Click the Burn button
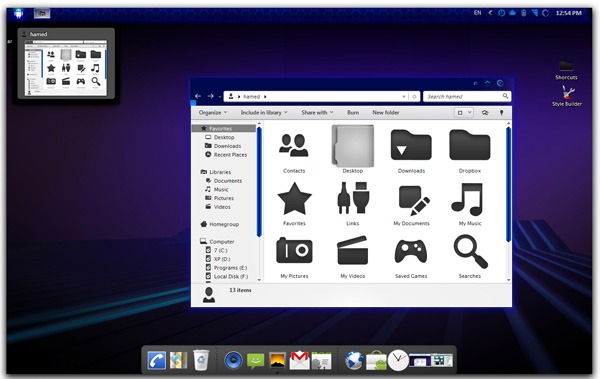This screenshot has height=379, width=600. click(353, 113)
